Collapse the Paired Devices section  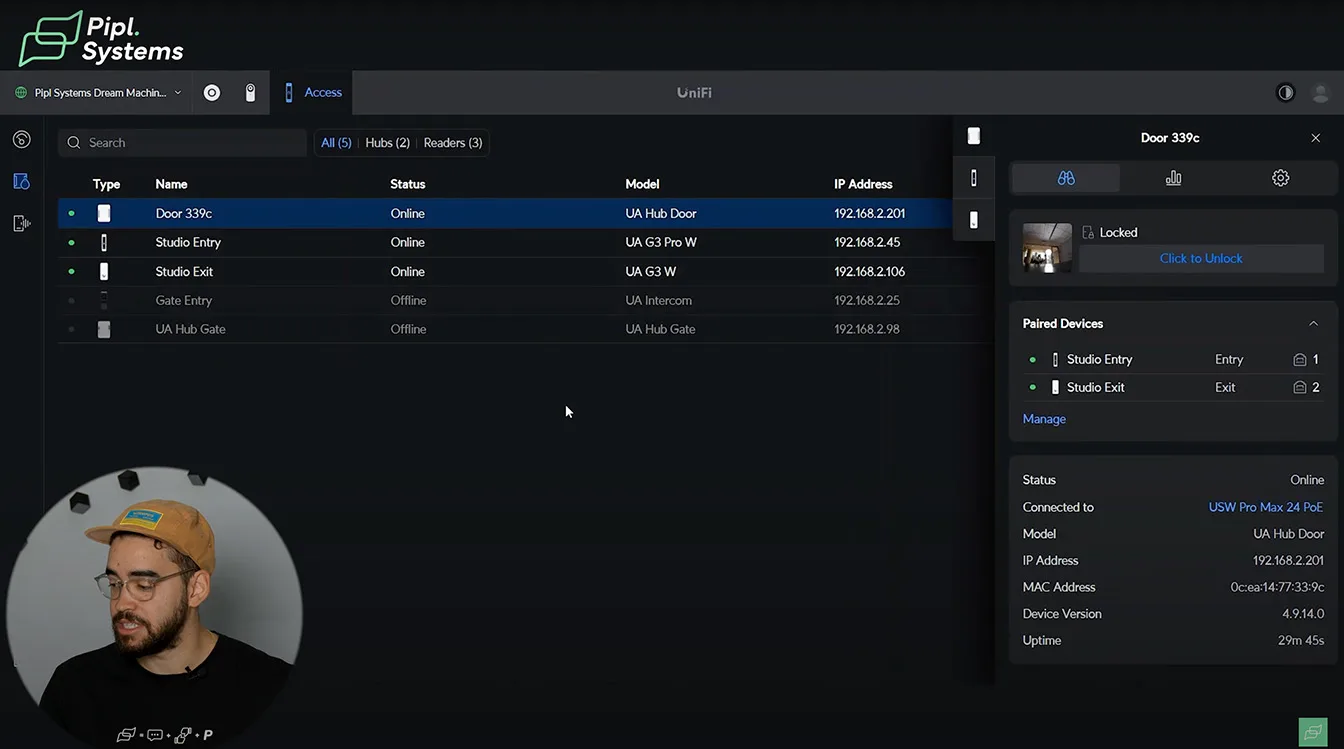[1313, 324]
